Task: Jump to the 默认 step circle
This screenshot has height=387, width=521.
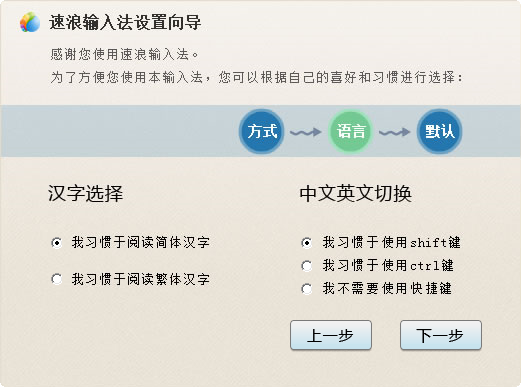Action: point(440,131)
